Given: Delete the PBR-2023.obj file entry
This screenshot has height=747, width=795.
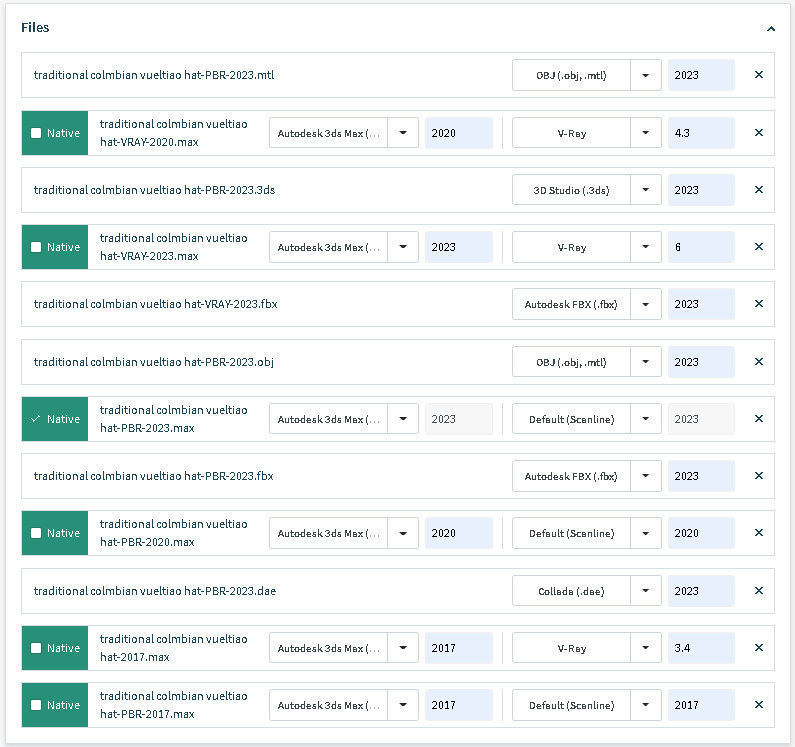Looking at the screenshot, I should tap(758, 362).
